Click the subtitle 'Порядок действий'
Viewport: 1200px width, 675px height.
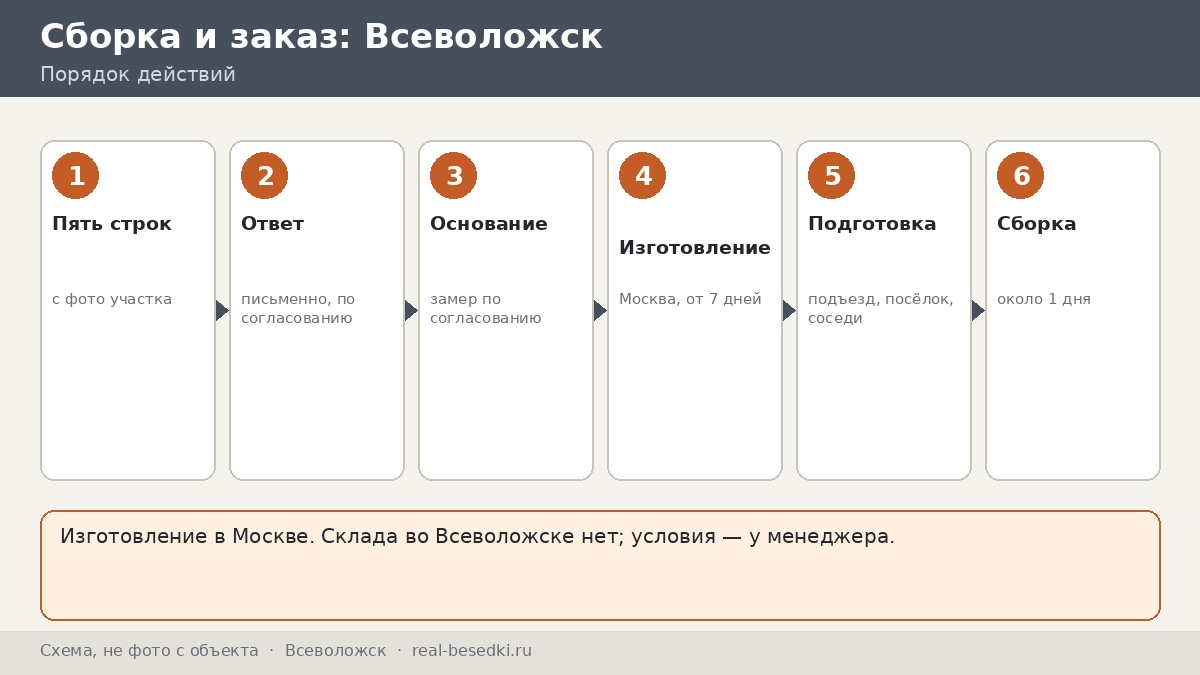pos(138,75)
